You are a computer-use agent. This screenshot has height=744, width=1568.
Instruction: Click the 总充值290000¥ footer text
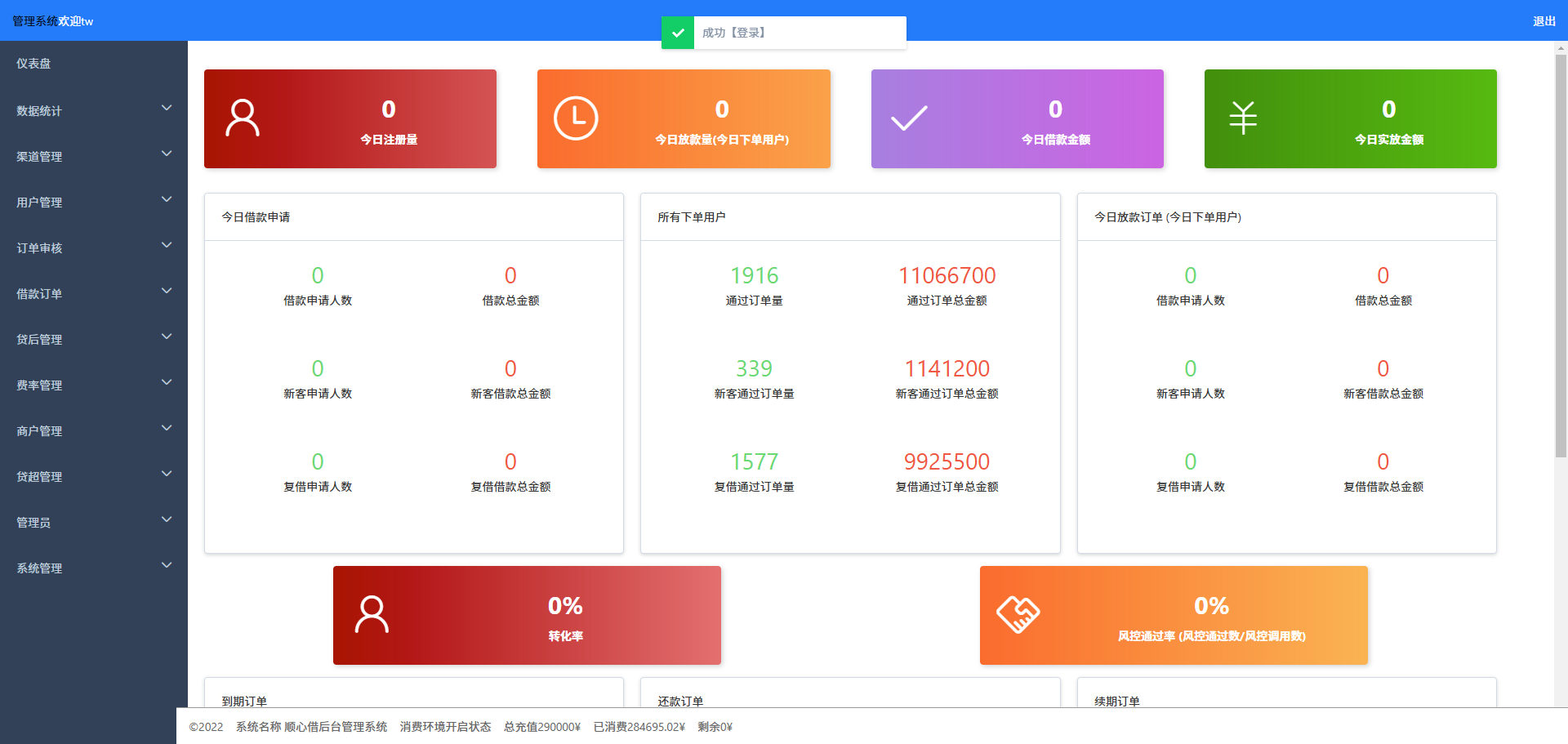point(542,727)
